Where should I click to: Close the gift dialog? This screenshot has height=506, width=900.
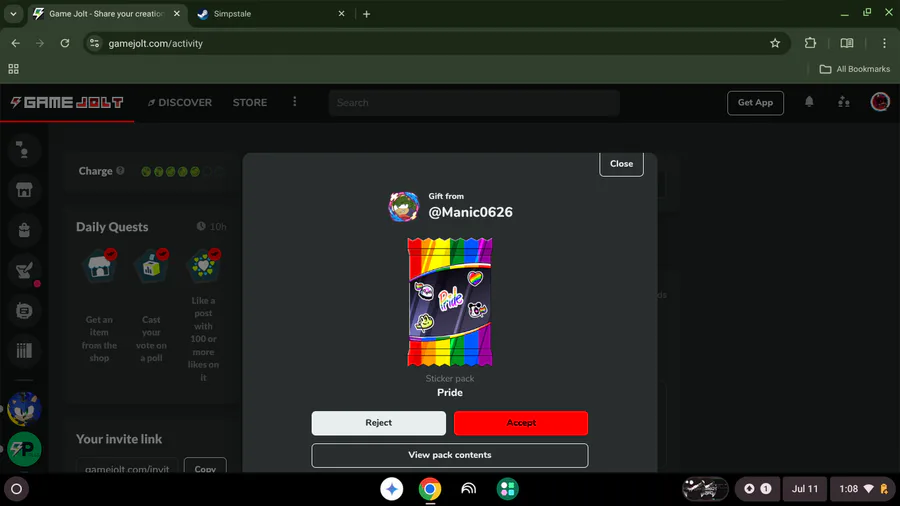pos(621,164)
